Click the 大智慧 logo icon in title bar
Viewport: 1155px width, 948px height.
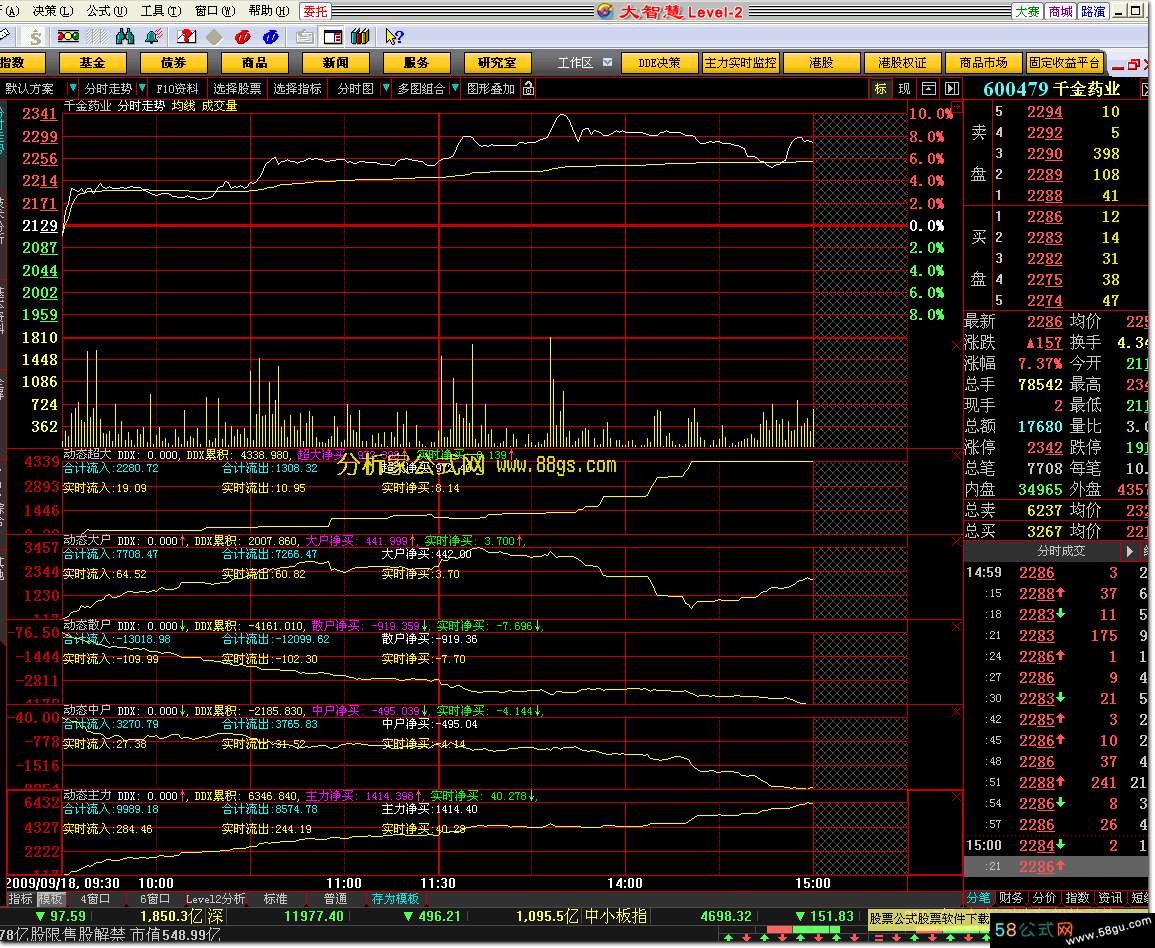pos(605,11)
